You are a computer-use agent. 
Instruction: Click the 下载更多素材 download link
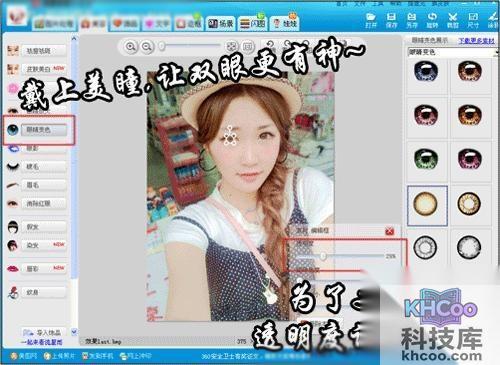pos(476,41)
